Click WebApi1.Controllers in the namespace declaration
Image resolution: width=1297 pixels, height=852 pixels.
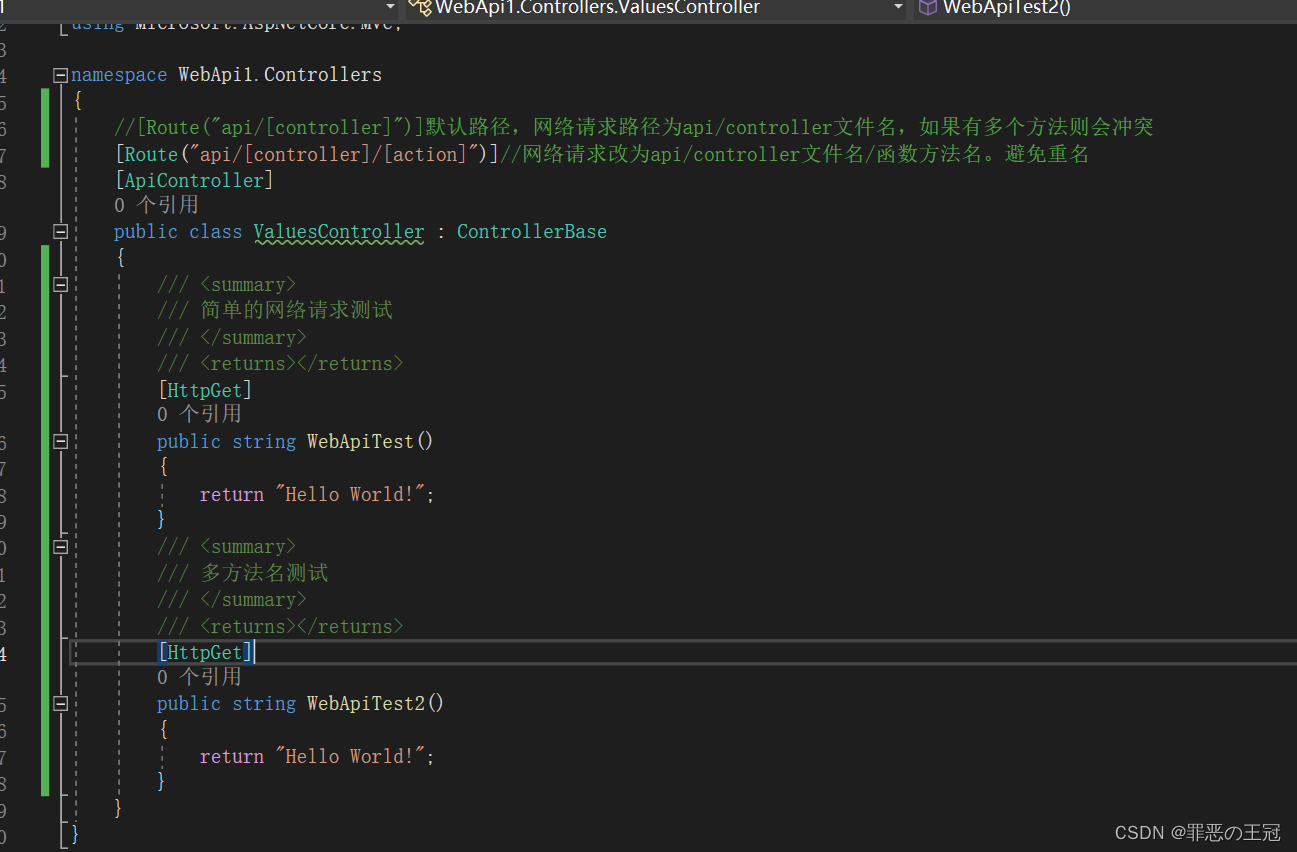(280, 75)
